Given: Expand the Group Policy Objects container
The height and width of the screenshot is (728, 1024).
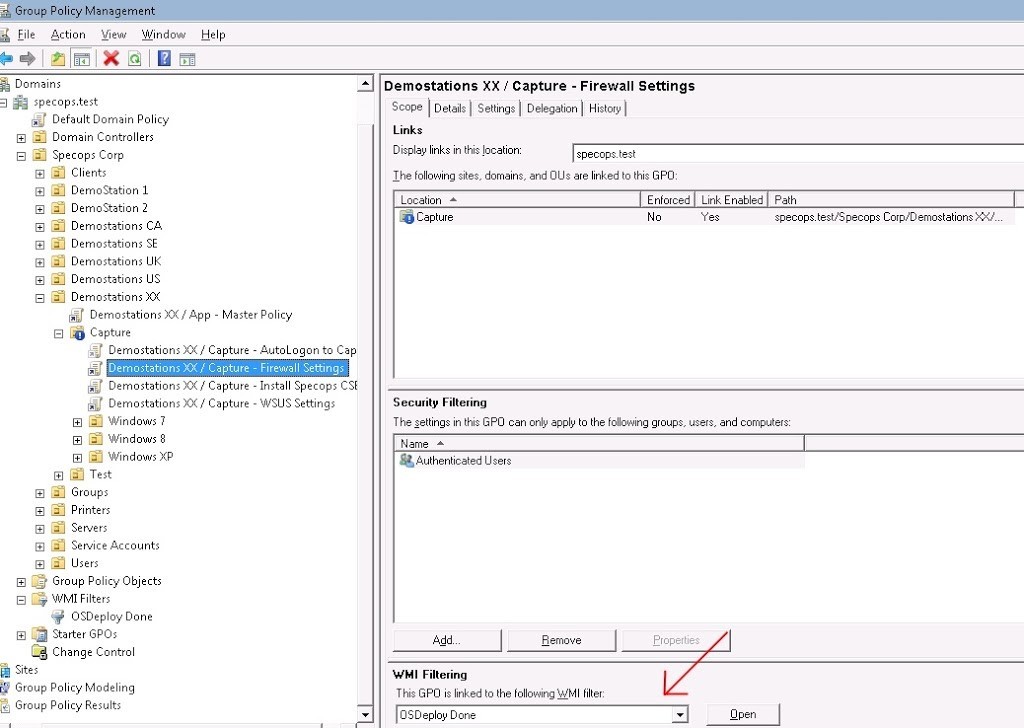Looking at the screenshot, I should click(22, 582).
